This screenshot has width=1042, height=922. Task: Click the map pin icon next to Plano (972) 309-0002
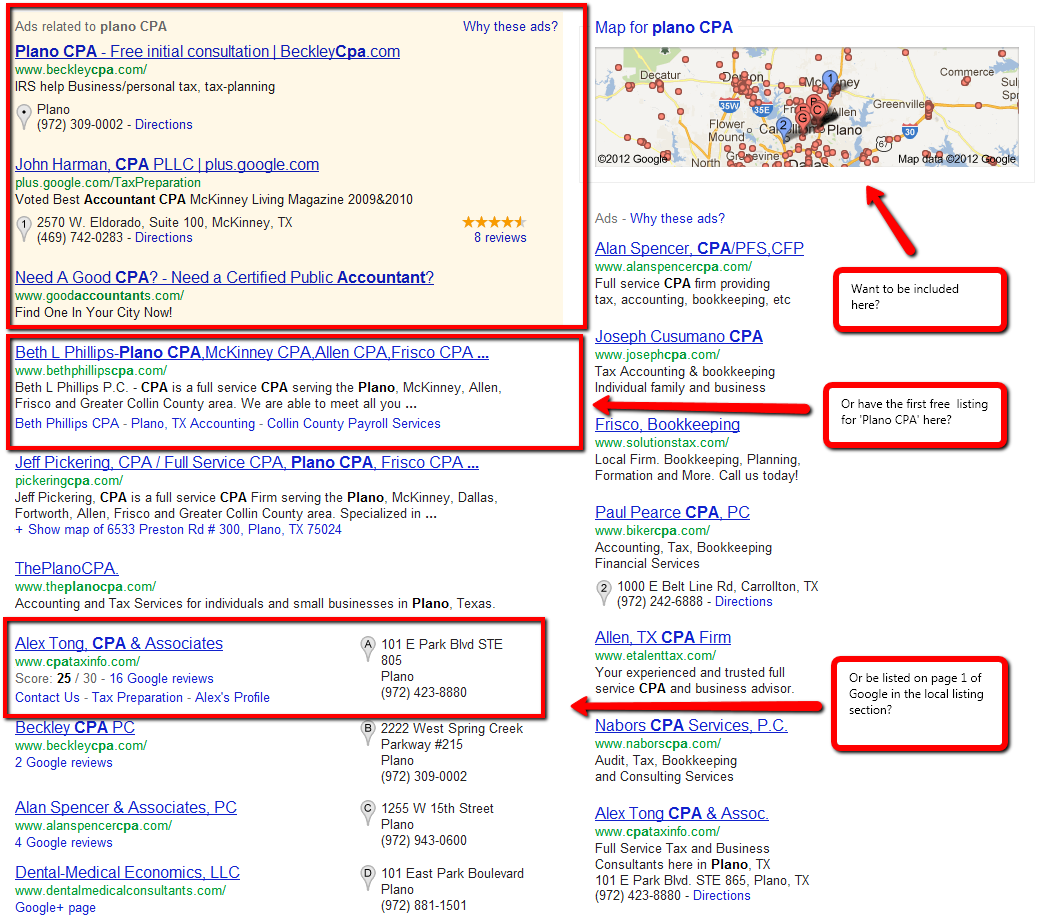(x=24, y=116)
